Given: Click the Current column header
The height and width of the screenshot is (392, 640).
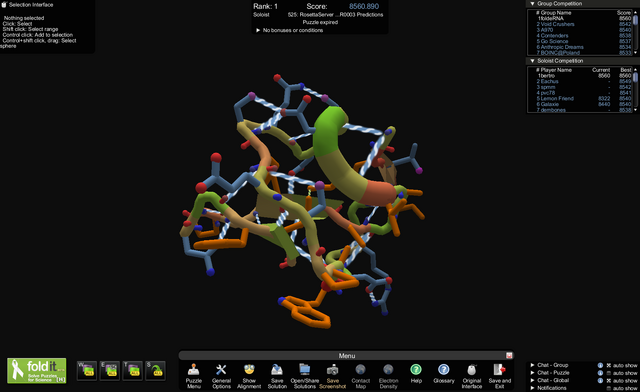Looking at the screenshot, I should pyautogui.click(x=601, y=70).
